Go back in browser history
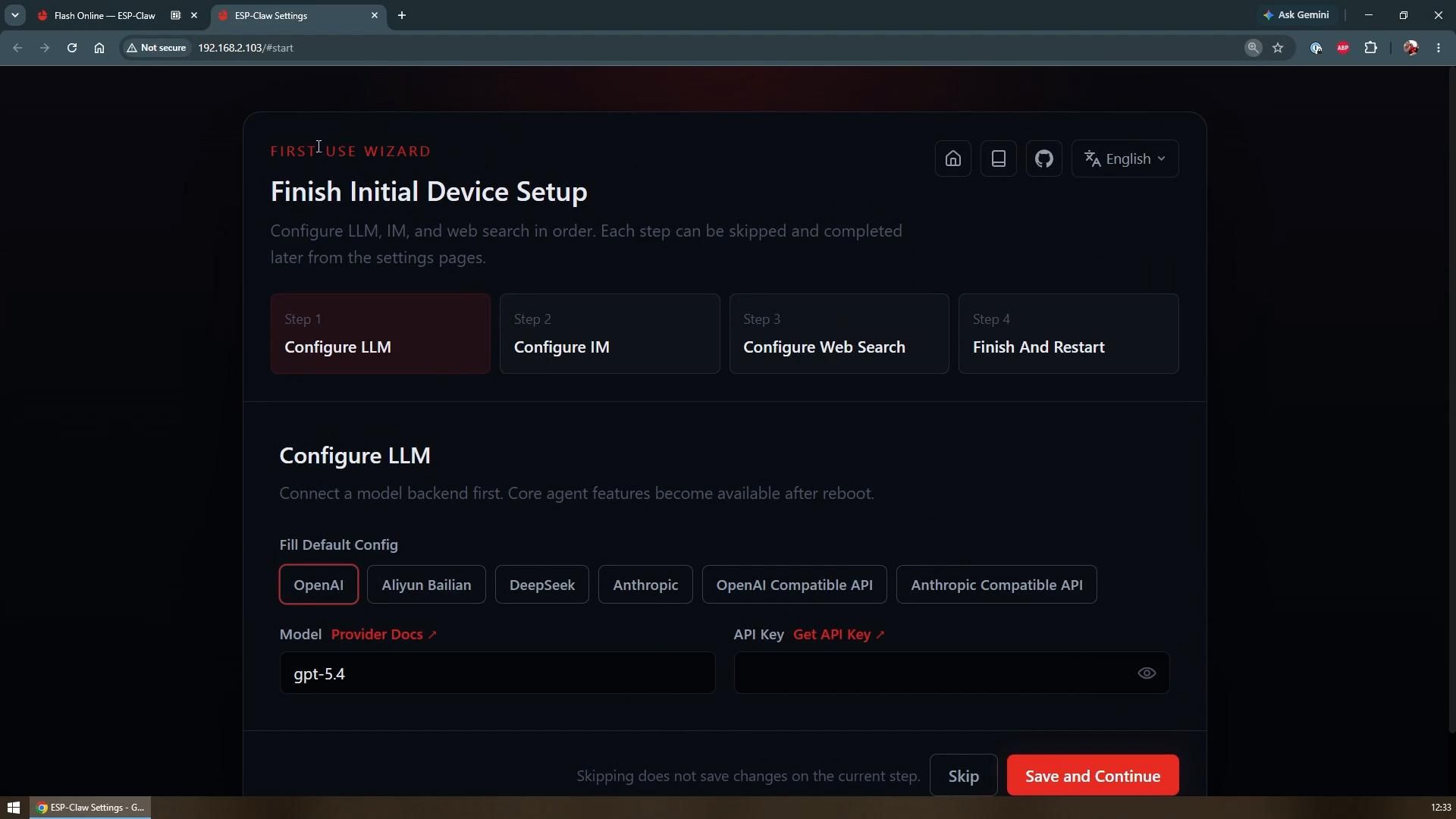Viewport: 1456px width, 819px height. click(x=17, y=48)
